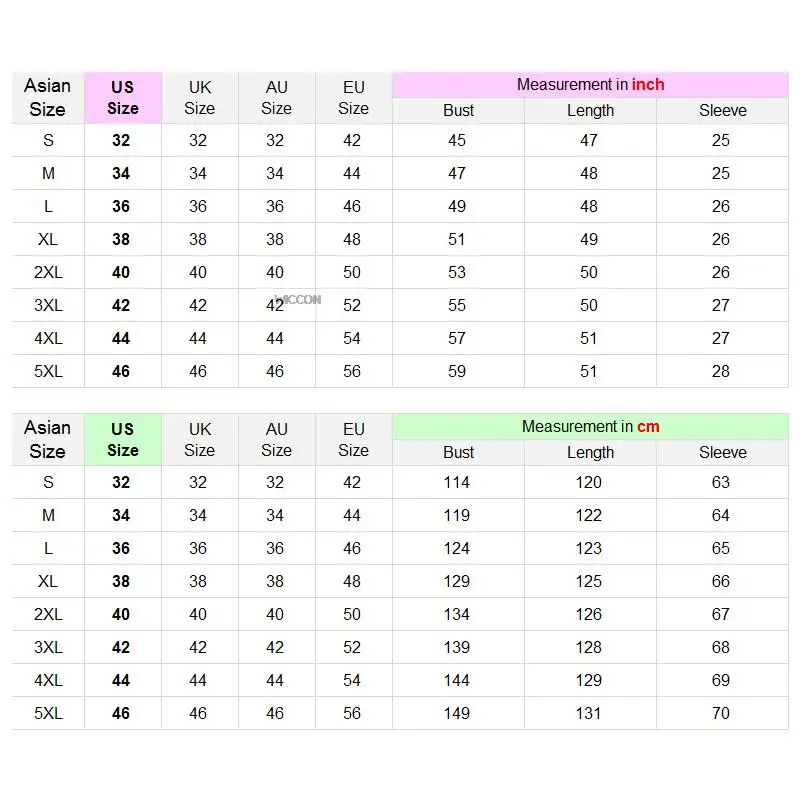Screen dimensions: 800x800
Task: Click the Length column header in inch table
Action: [590, 110]
